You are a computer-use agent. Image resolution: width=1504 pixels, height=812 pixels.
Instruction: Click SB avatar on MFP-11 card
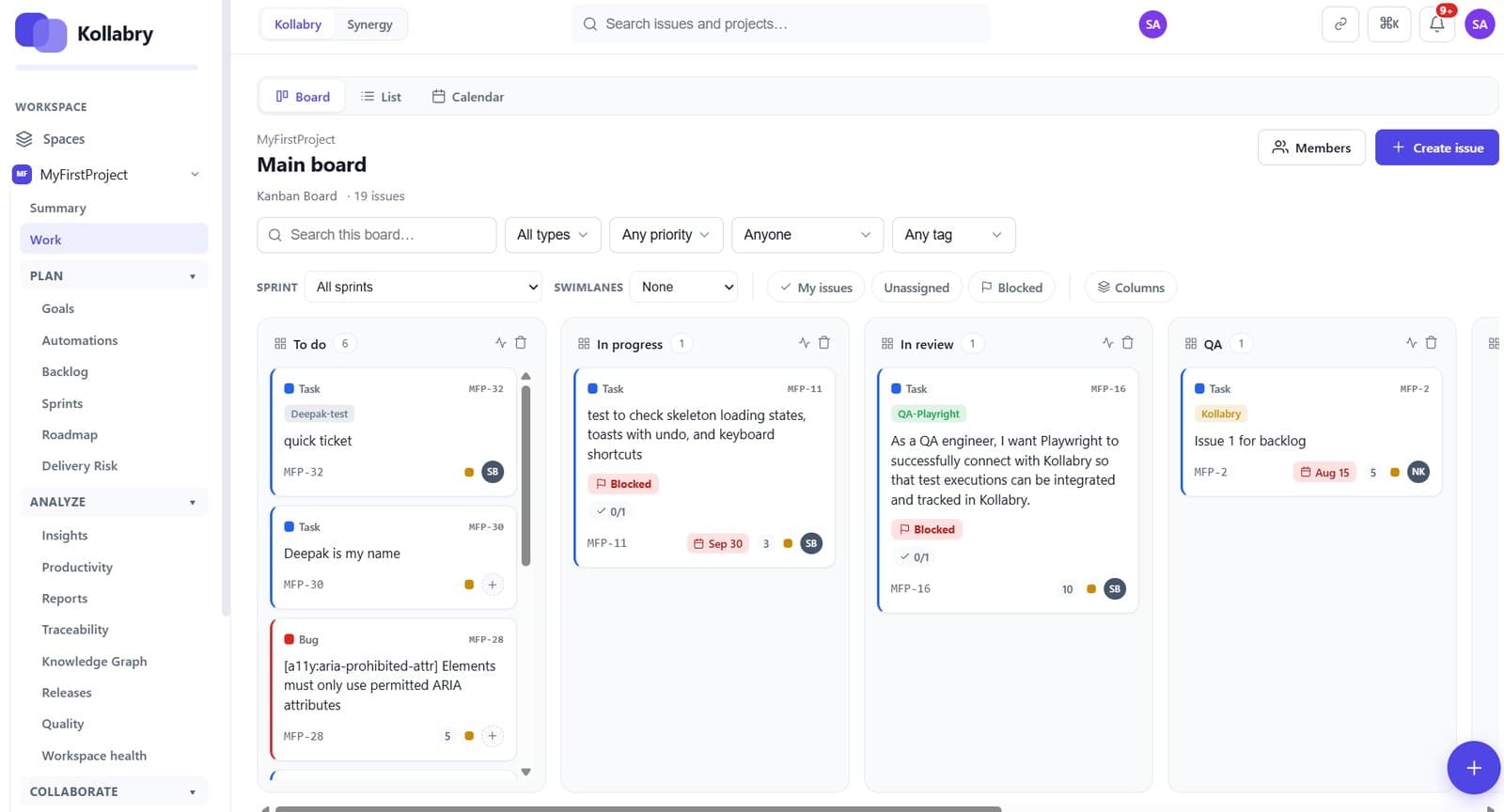pyautogui.click(x=811, y=543)
